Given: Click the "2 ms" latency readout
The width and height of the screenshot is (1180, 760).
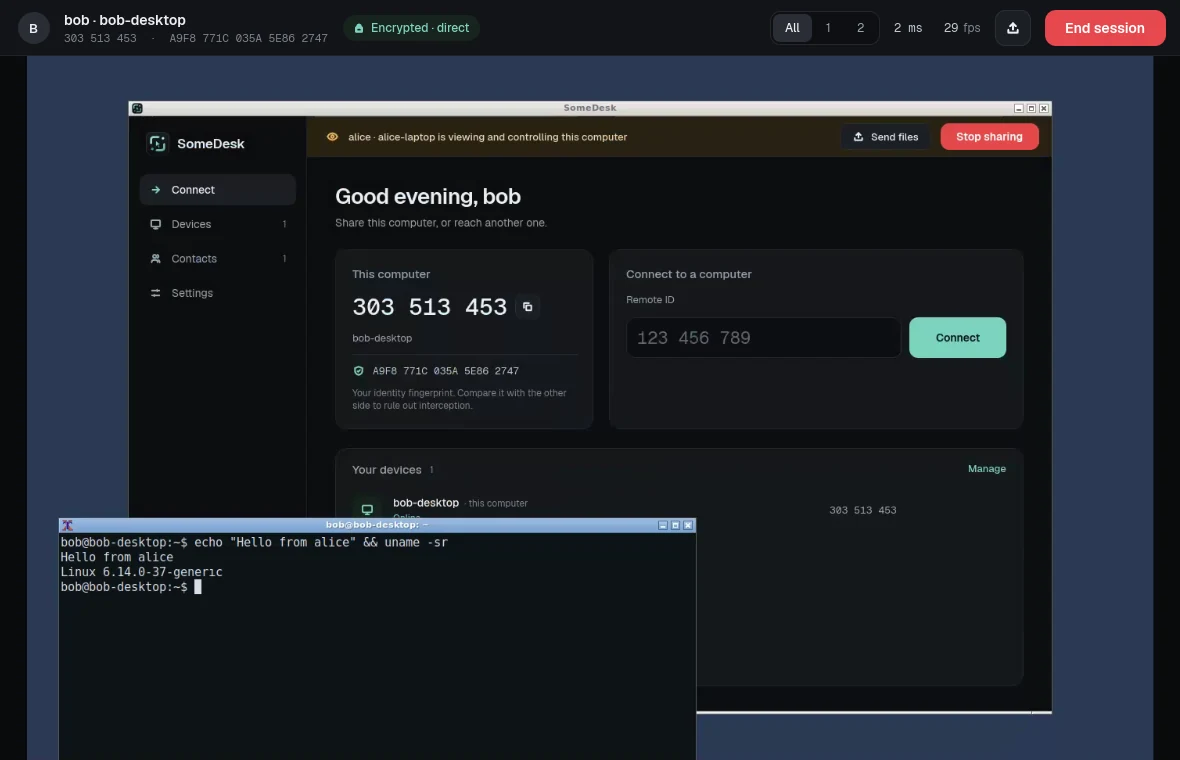Looking at the screenshot, I should point(908,28).
